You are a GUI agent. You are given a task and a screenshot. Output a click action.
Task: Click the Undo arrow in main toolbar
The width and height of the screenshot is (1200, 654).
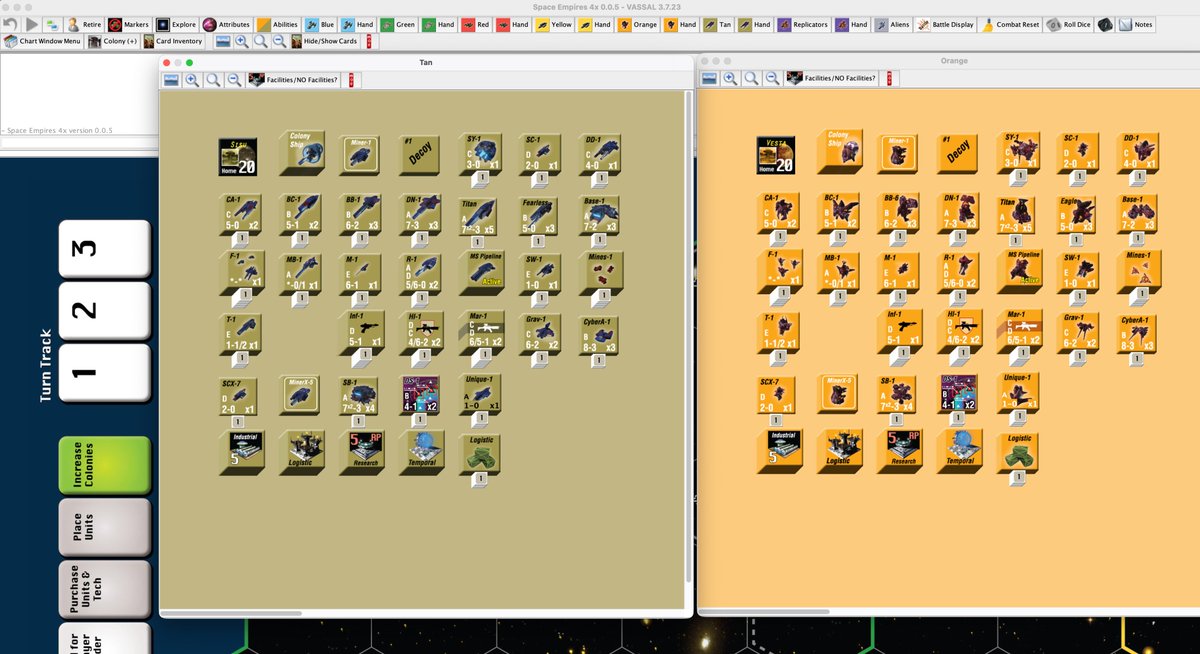(9, 24)
